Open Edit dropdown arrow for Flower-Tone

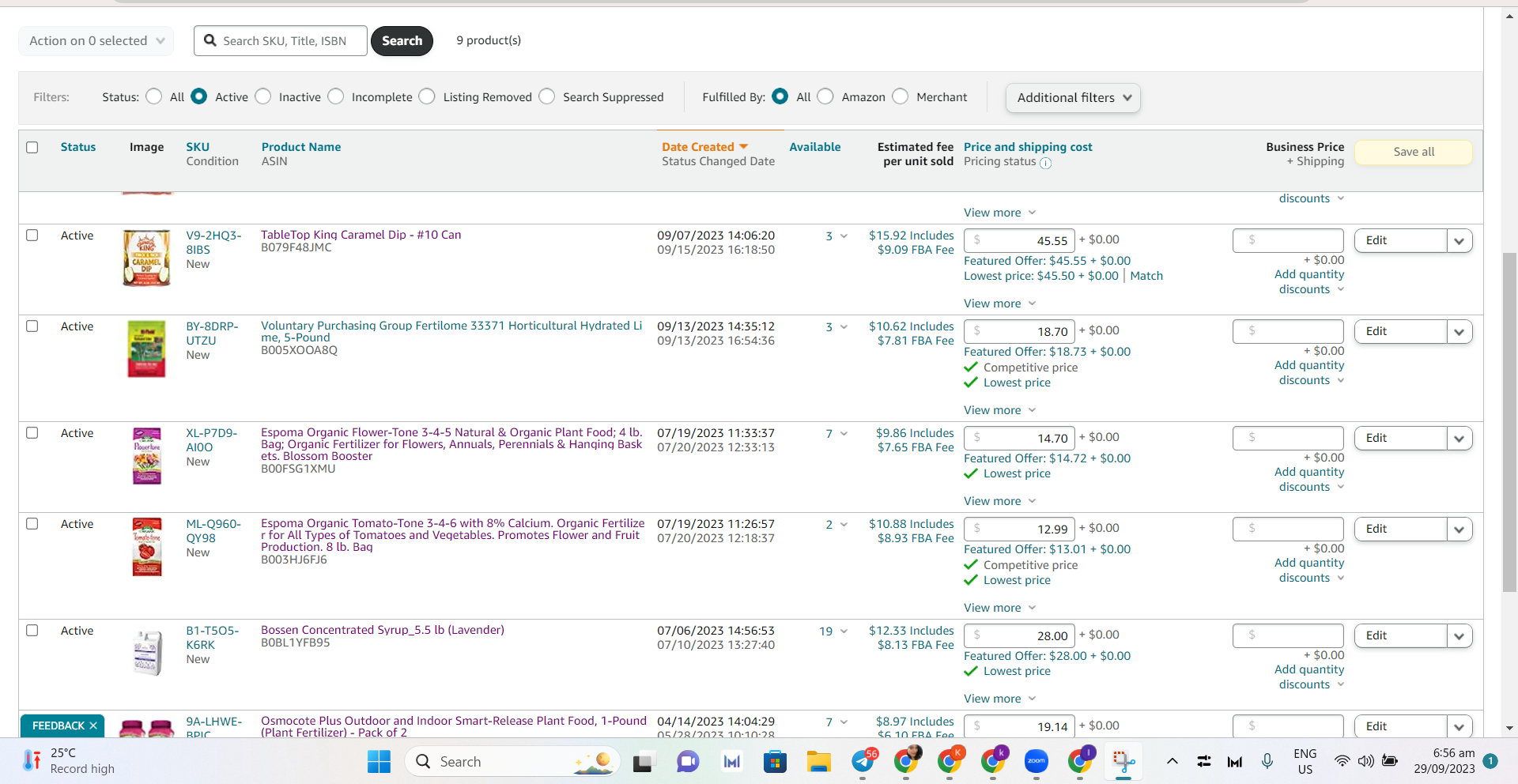1459,438
